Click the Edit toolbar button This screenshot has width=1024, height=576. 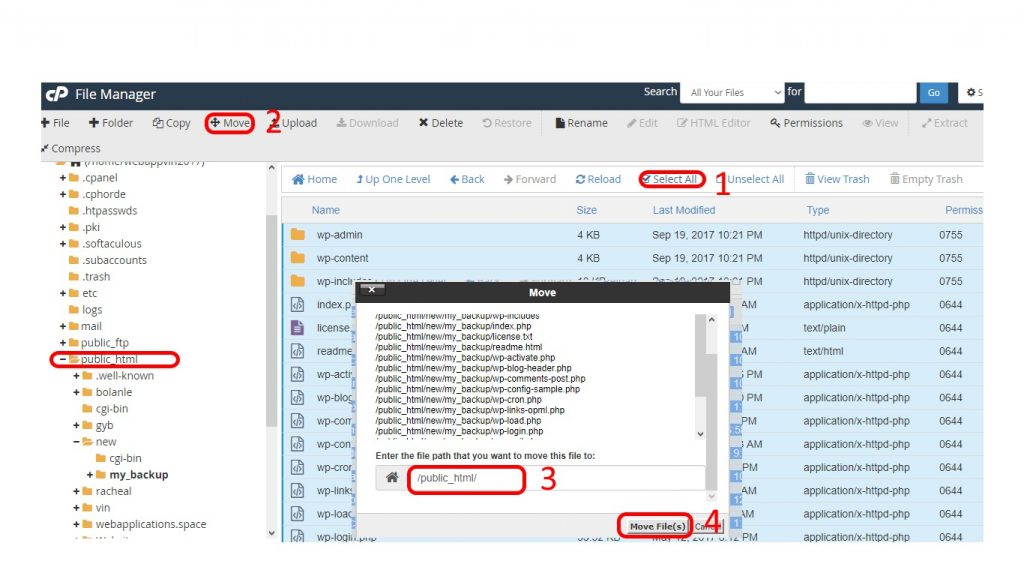click(643, 123)
